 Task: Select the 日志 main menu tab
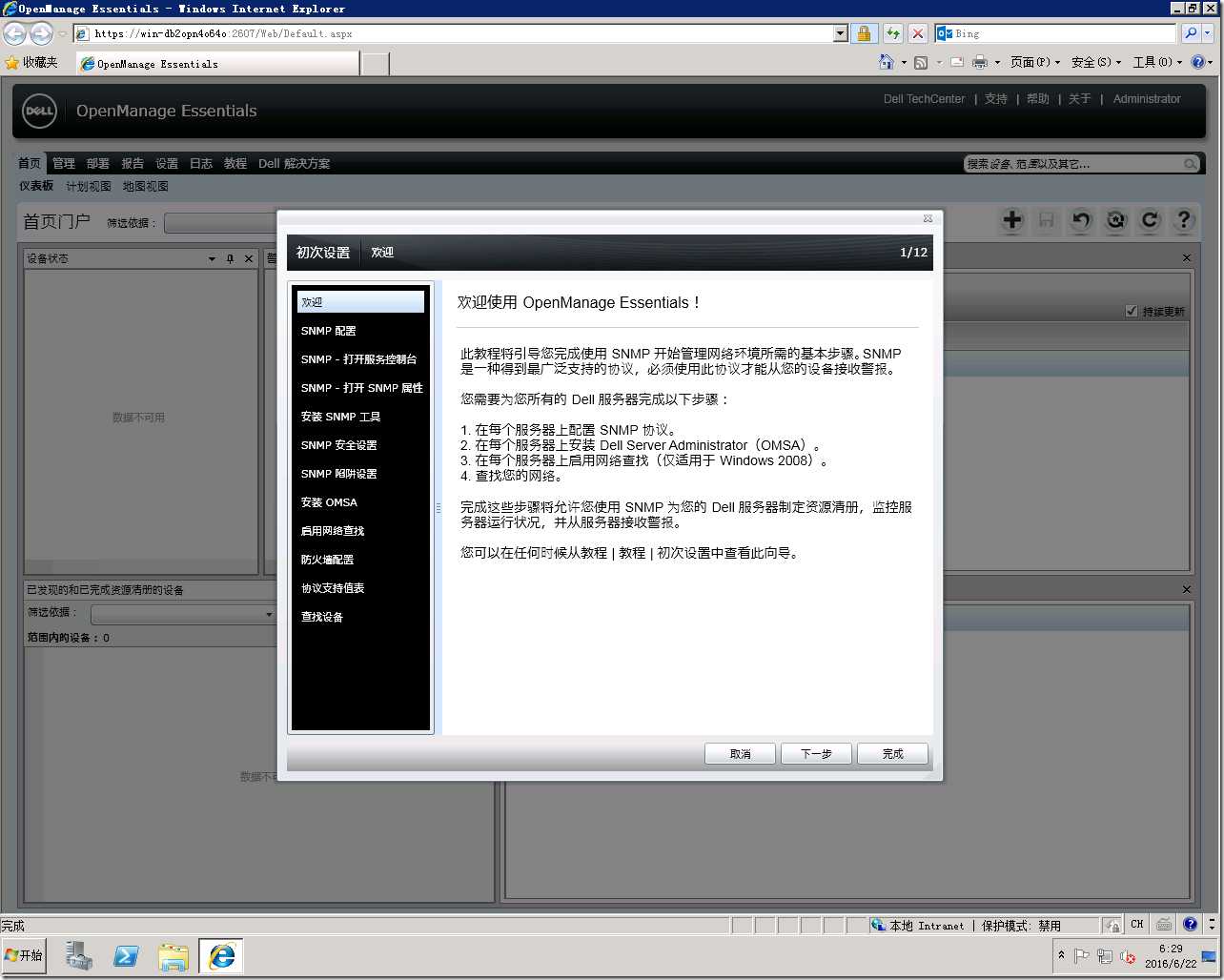201,163
